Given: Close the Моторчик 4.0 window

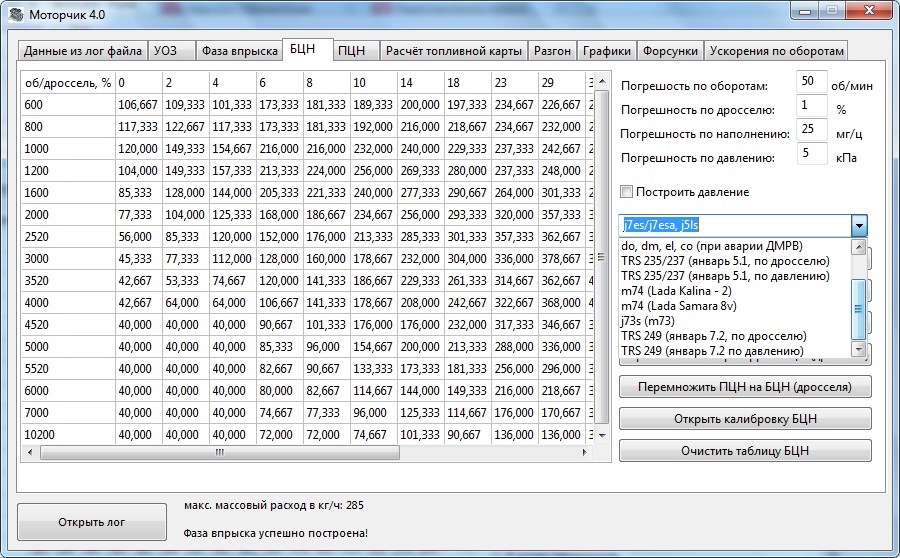Looking at the screenshot, I should point(869,10).
